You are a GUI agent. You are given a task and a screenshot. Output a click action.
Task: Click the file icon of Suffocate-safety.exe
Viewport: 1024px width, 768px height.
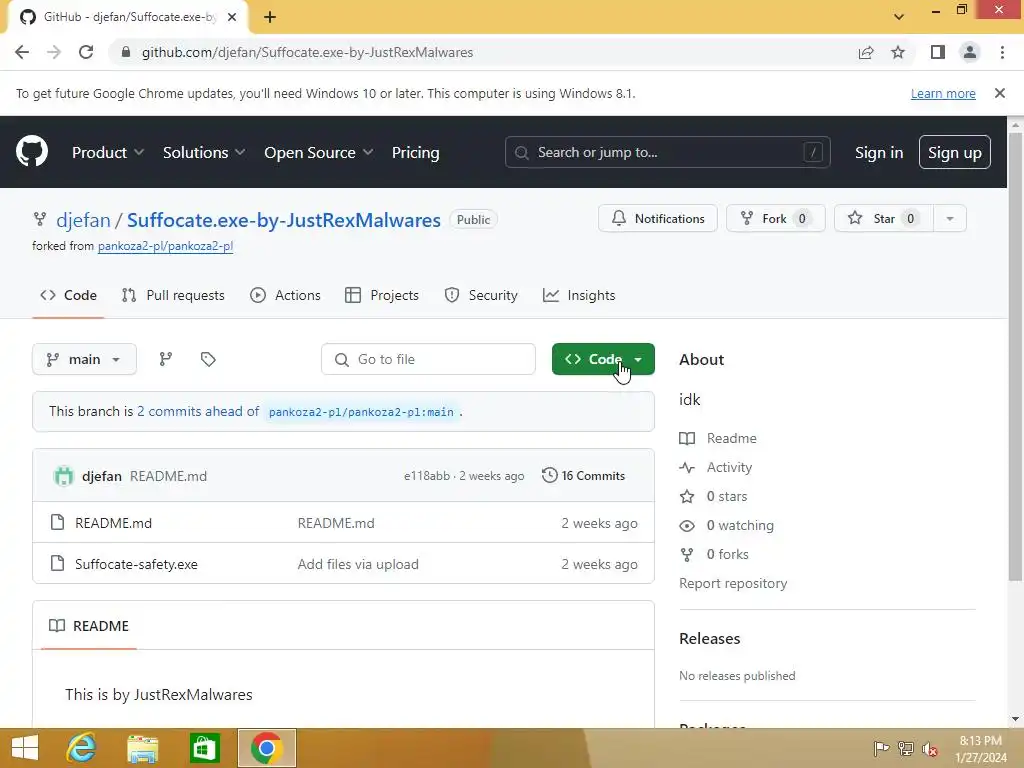click(57, 564)
